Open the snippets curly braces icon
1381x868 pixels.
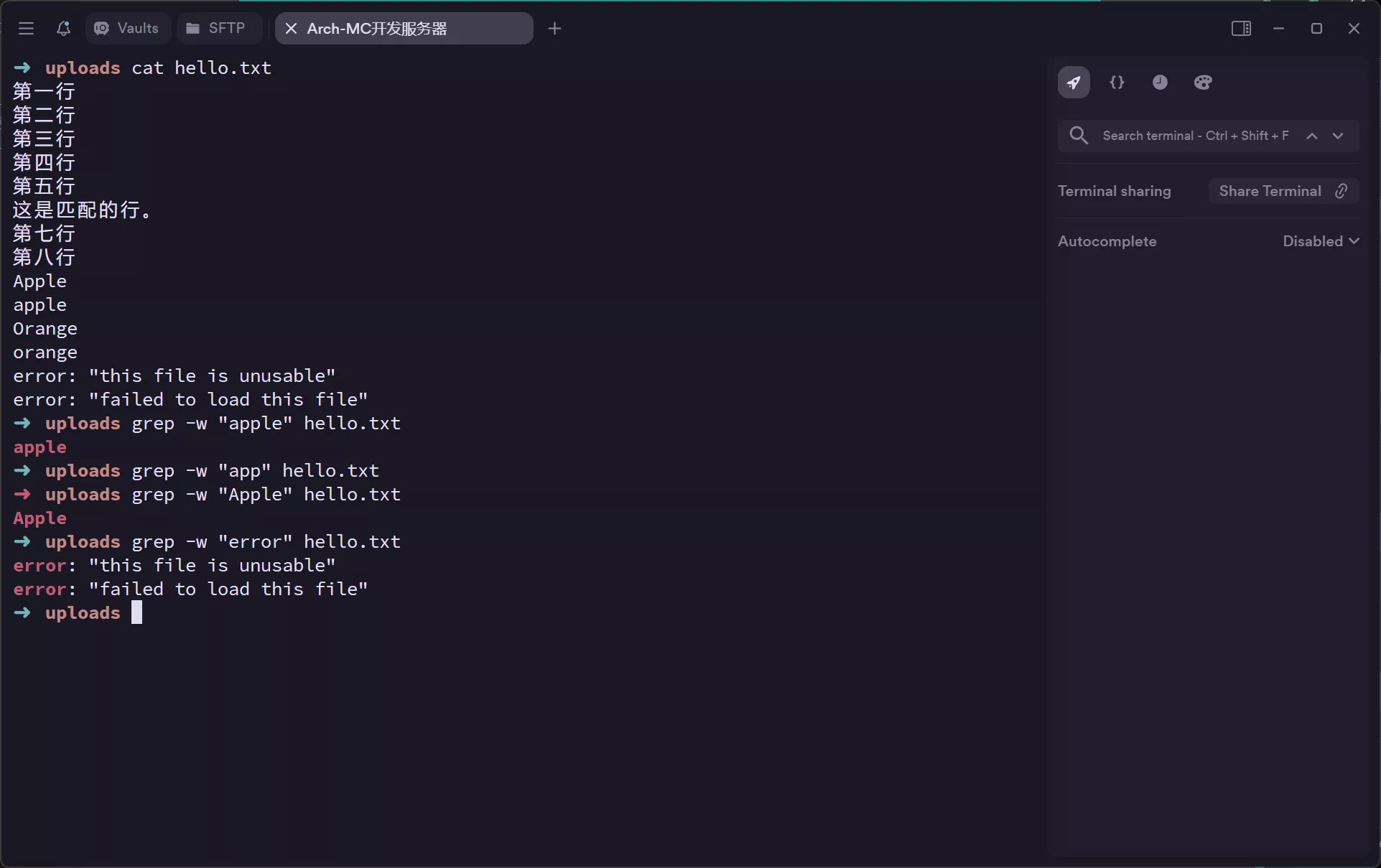(1117, 83)
